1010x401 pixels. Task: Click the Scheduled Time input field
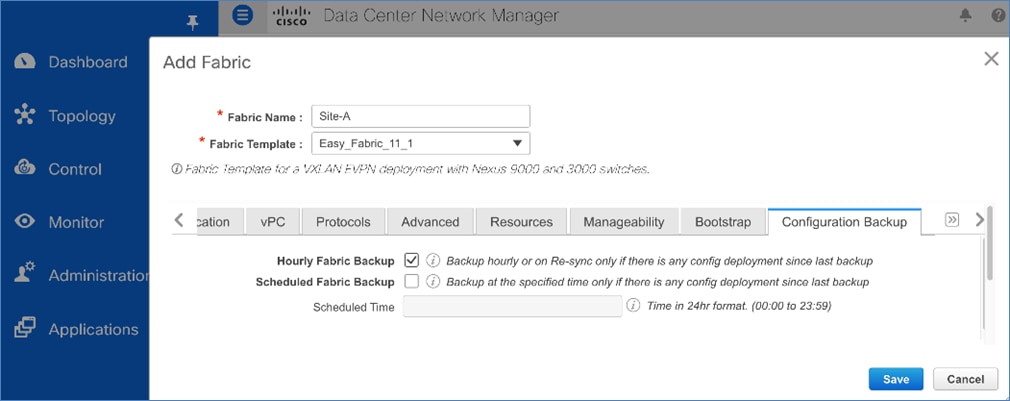pyautogui.click(x=513, y=306)
